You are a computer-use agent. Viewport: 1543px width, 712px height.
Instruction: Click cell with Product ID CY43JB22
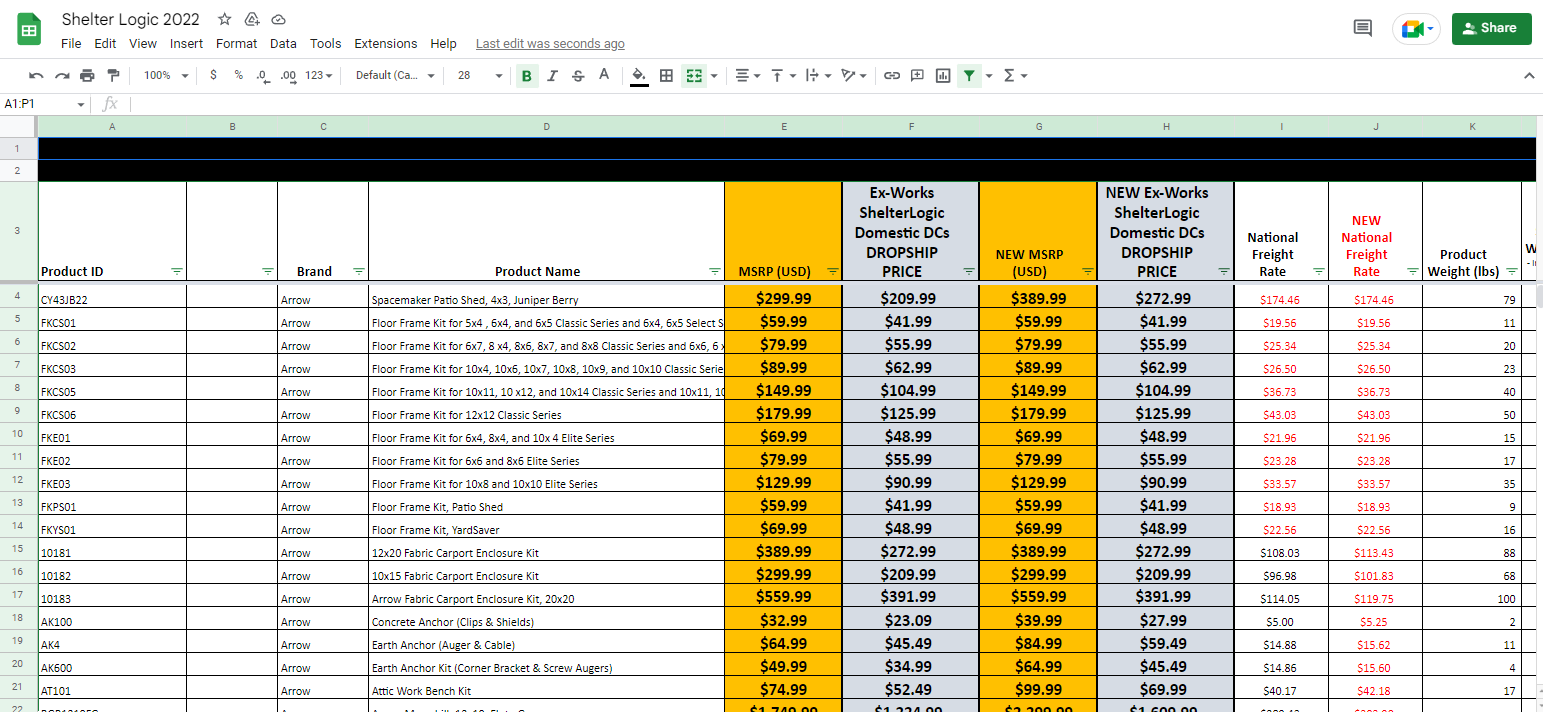click(x=112, y=297)
